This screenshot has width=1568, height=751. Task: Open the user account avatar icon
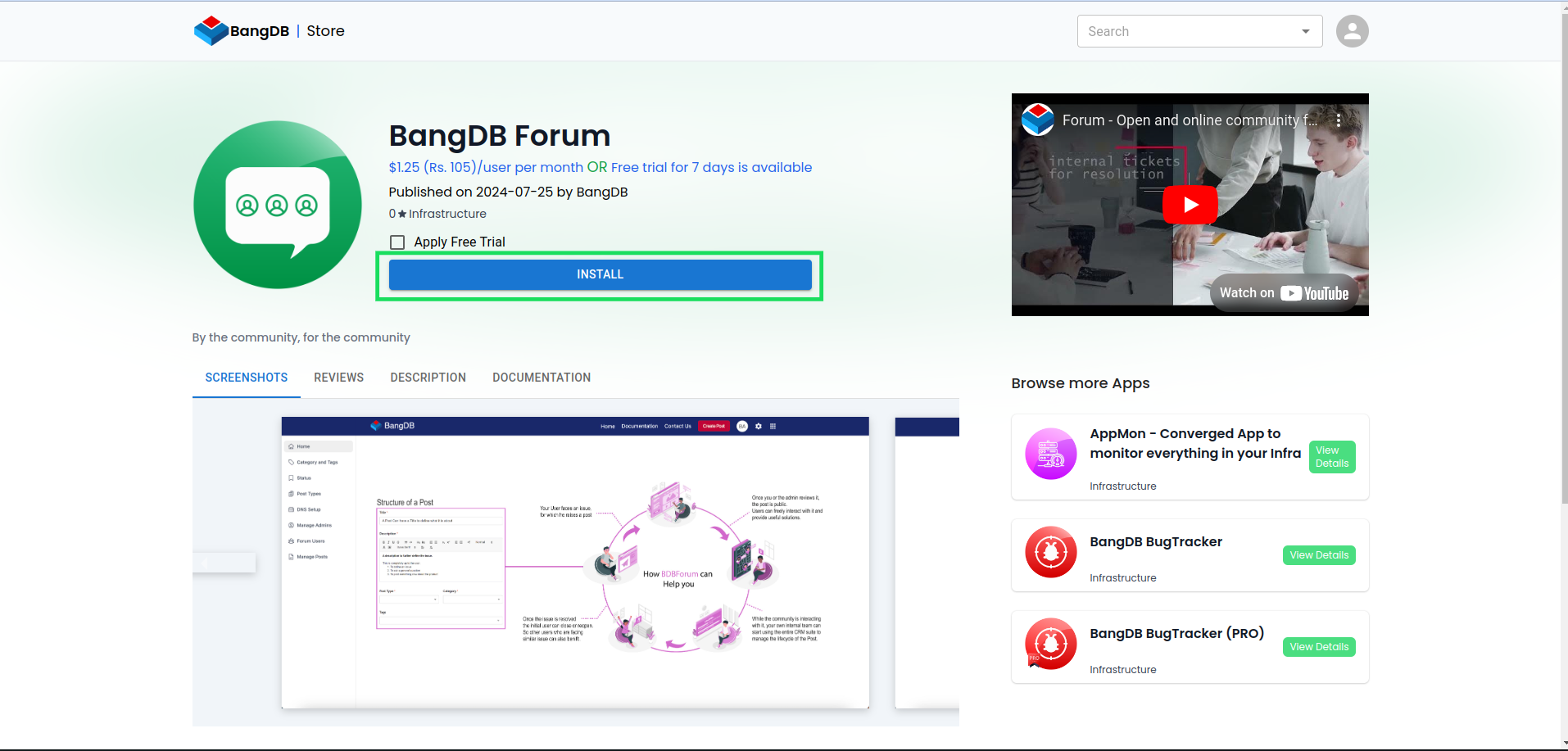click(1352, 31)
